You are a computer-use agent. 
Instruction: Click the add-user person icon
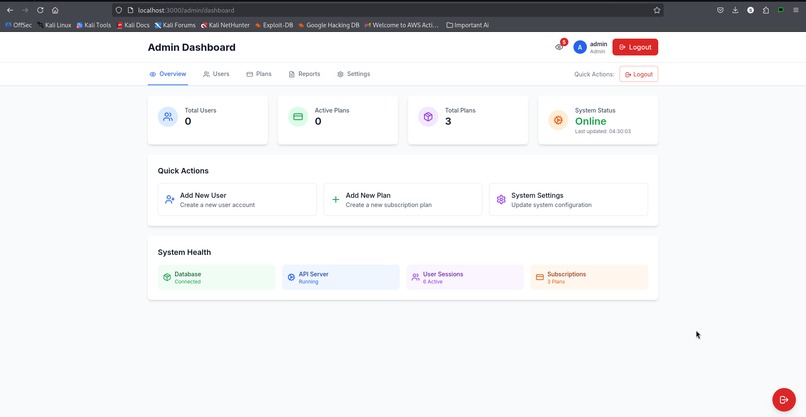click(170, 200)
